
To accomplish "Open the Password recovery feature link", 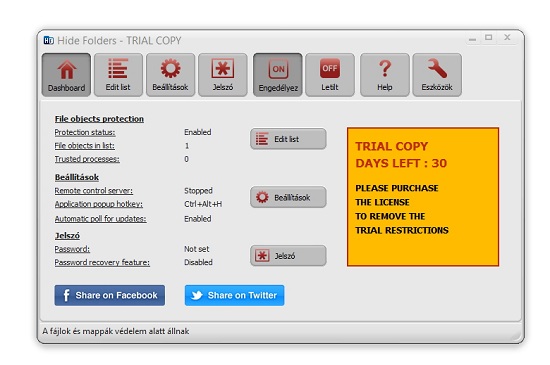I will coord(102,262).
